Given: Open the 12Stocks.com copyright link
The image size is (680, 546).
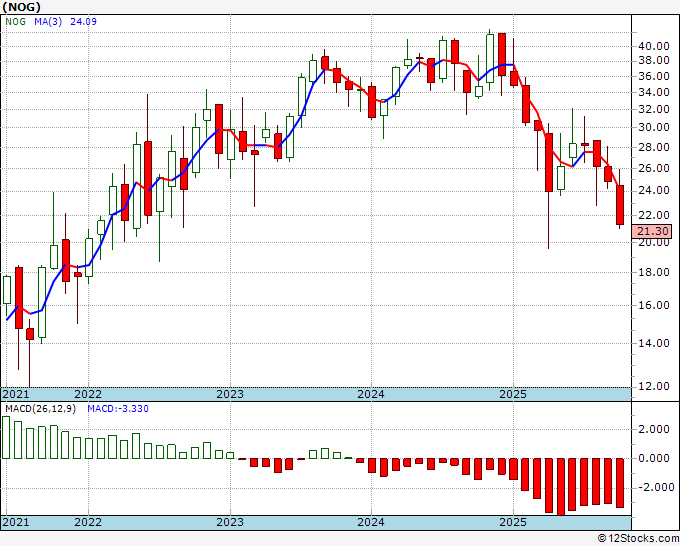Looking at the screenshot, I should click(638, 538).
